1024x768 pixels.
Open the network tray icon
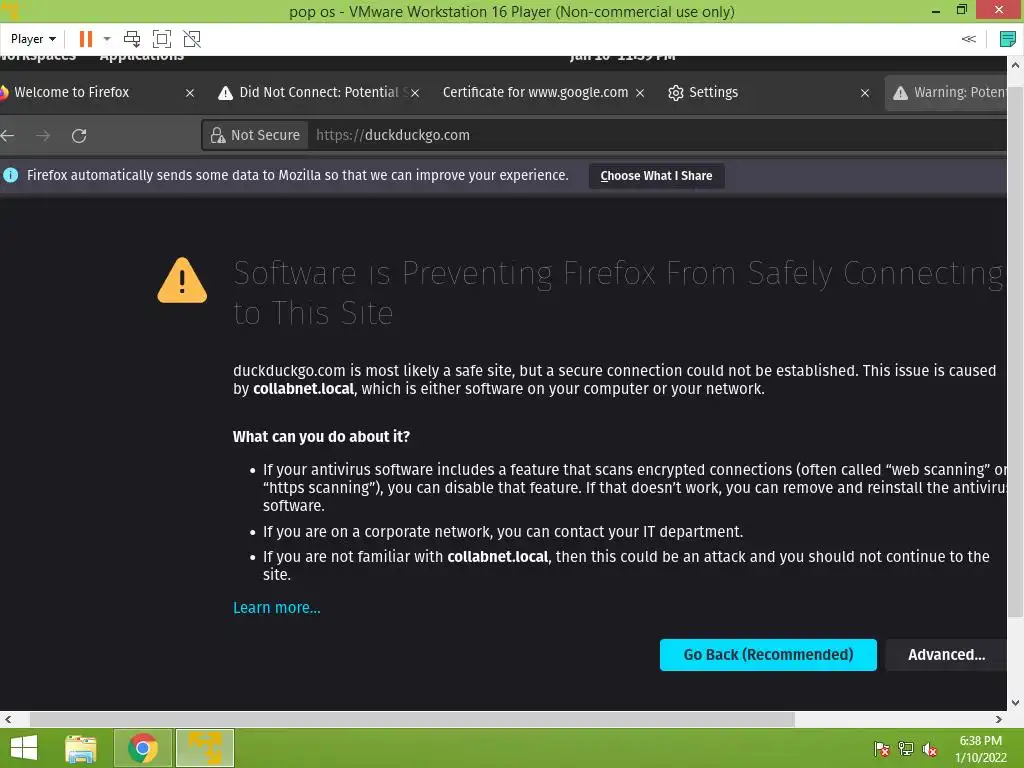[905, 749]
